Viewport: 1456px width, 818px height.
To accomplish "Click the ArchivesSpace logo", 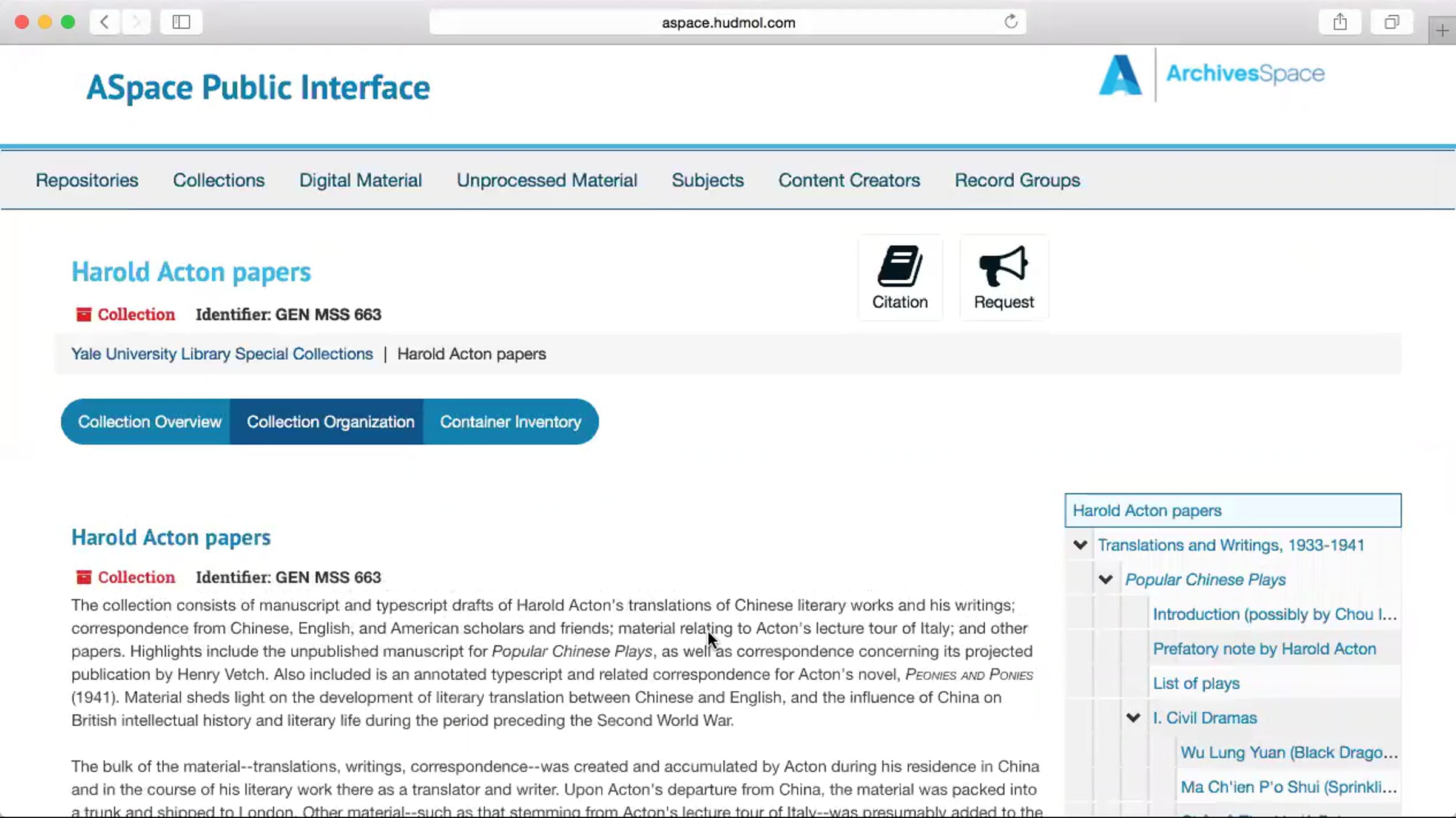I will [1212, 75].
